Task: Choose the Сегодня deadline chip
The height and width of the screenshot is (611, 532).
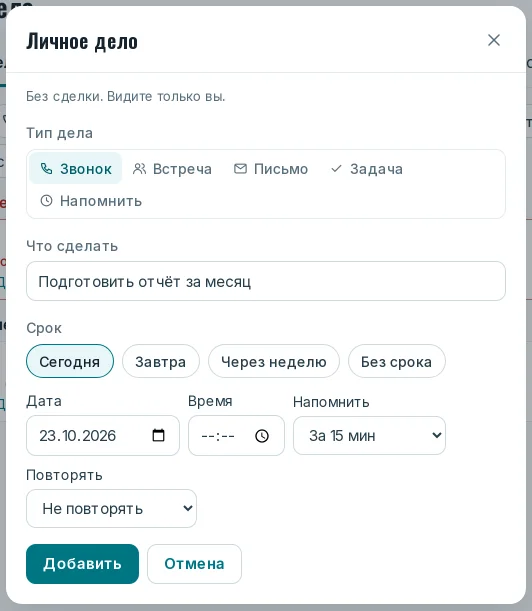Action: point(70,361)
